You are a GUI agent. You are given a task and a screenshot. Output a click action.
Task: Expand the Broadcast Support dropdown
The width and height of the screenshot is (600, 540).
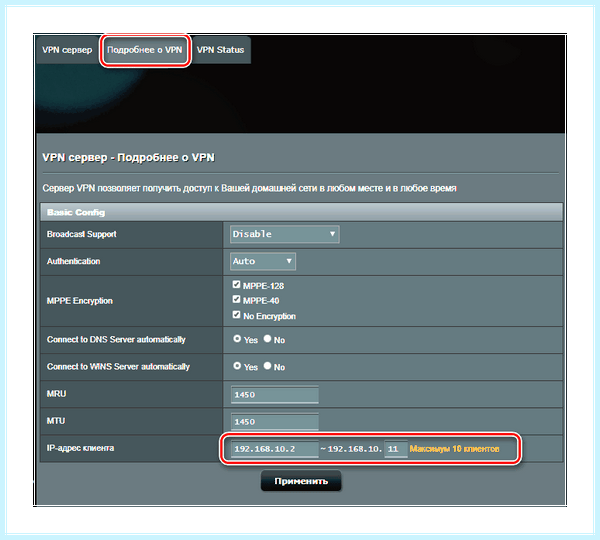(x=284, y=234)
